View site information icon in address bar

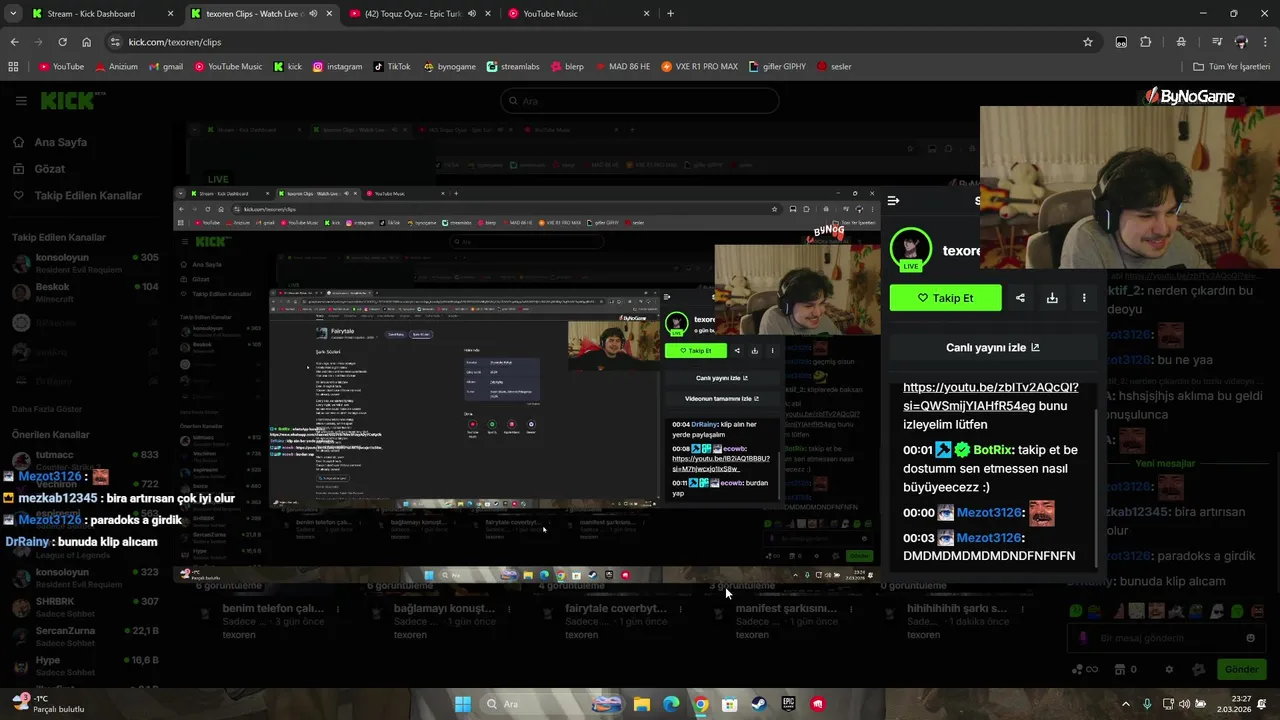tap(116, 42)
